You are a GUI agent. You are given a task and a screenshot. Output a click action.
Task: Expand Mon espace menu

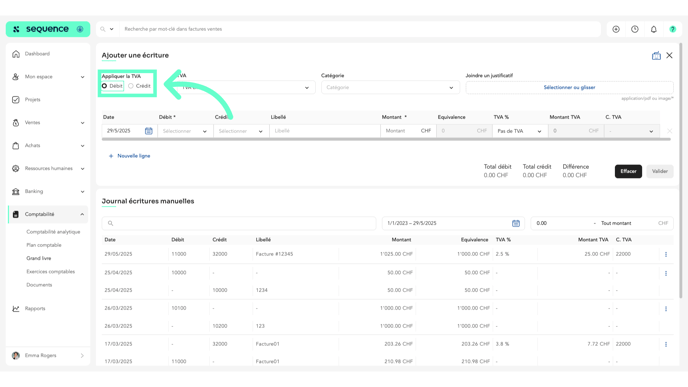pyautogui.click(x=48, y=77)
